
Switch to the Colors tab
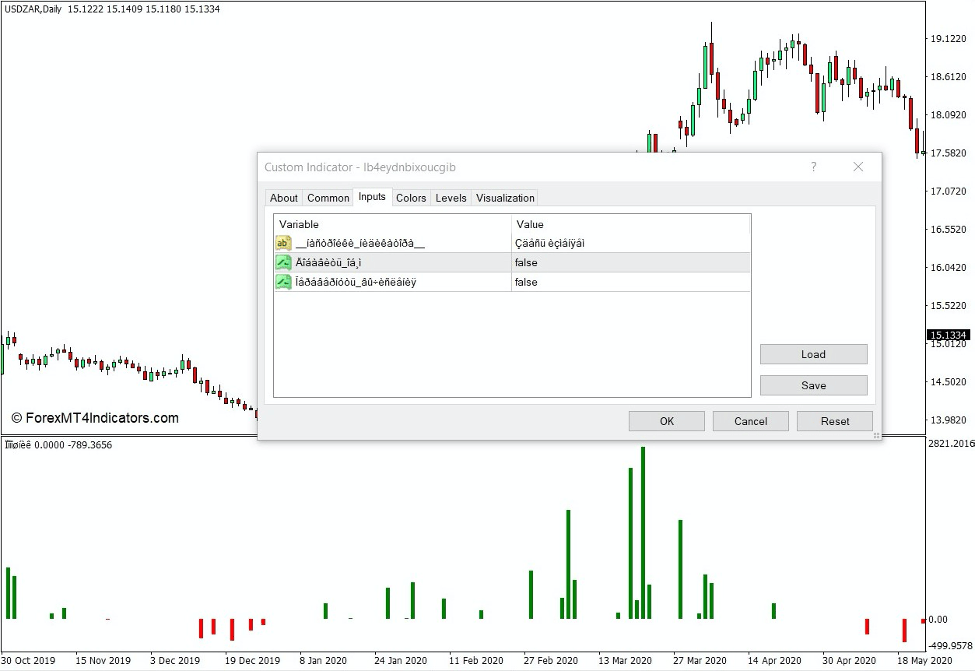[410, 197]
